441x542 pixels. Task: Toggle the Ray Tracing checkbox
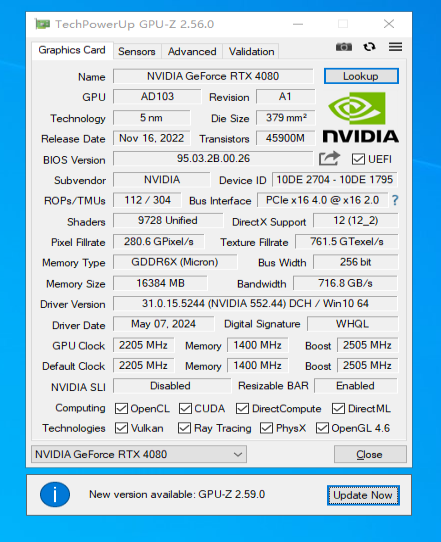pos(184,428)
